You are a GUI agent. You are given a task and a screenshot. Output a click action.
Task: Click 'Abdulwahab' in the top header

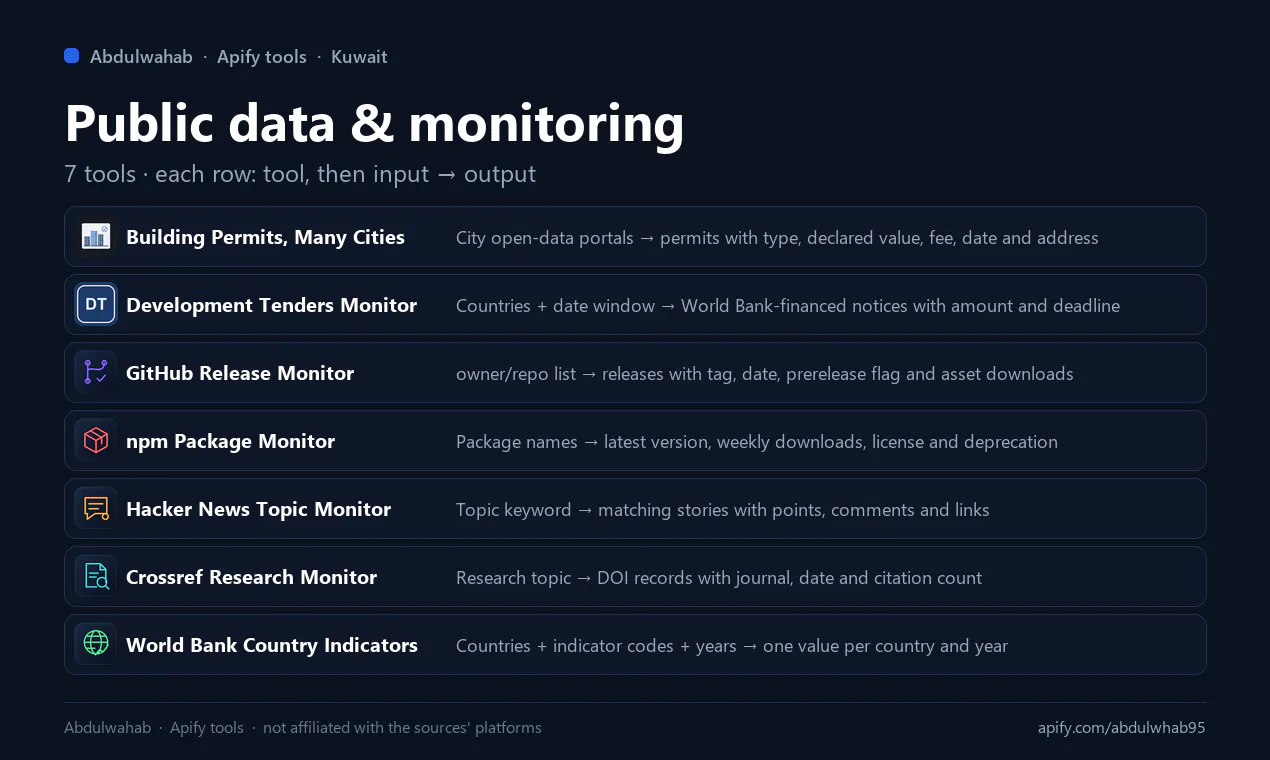(141, 57)
